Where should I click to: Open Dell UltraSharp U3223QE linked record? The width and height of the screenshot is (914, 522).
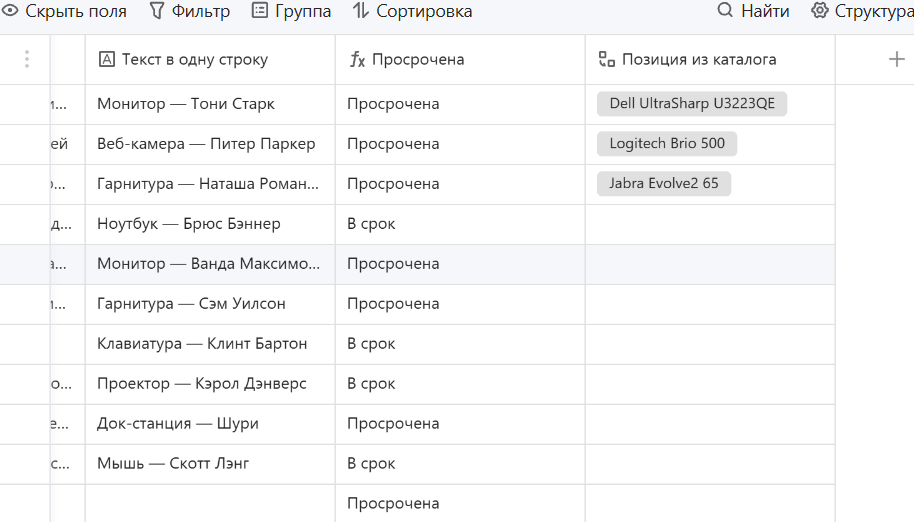click(692, 104)
